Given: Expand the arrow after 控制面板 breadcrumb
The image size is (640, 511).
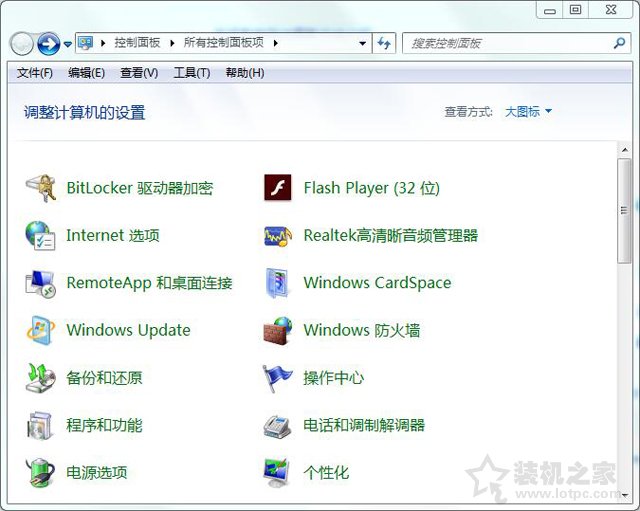Looking at the screenshot, I should (172, 43).
